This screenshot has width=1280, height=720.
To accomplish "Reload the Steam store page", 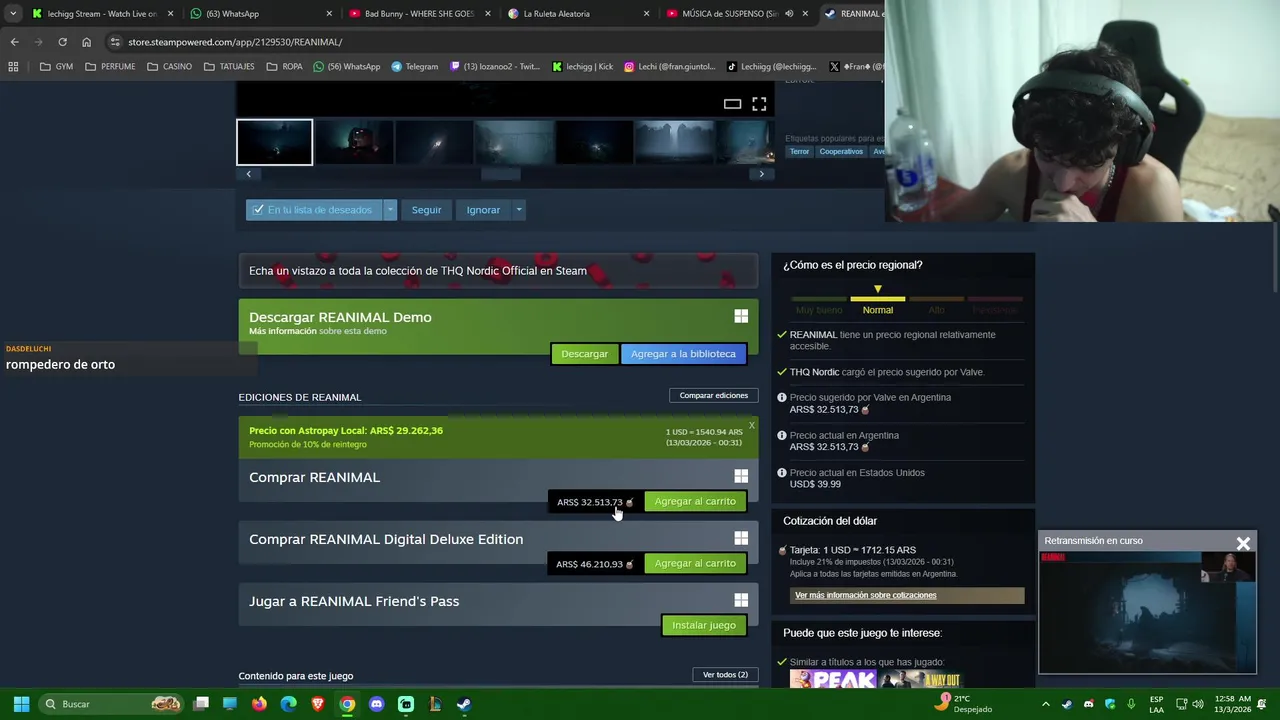I will pyautogui.click(x=62, y=42).
